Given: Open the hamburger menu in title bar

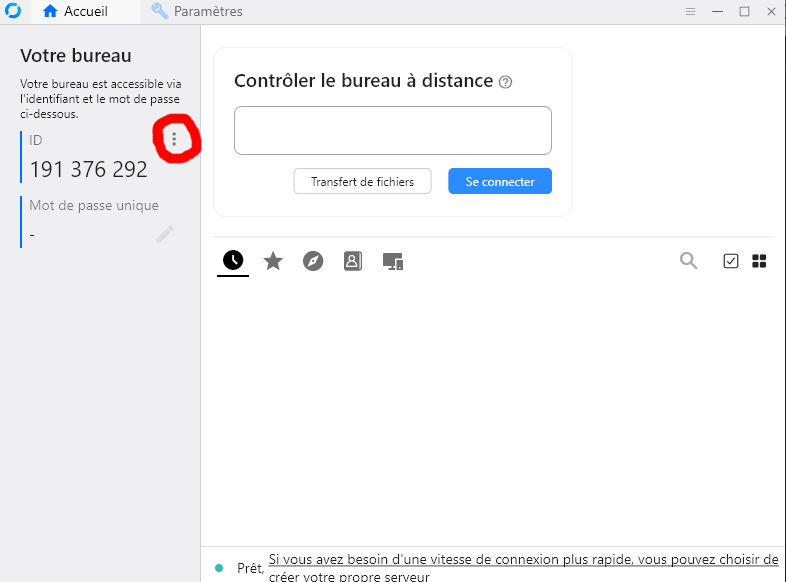Looking at the screenshot, I should coord(690,12).
